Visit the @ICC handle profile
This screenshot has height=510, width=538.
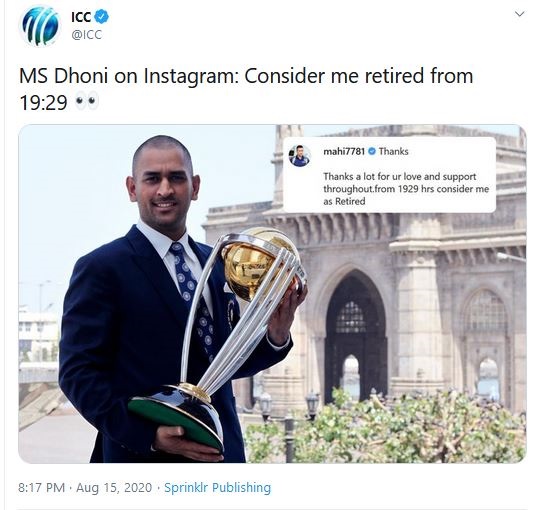pyautogui.click(x=86, y=35)
